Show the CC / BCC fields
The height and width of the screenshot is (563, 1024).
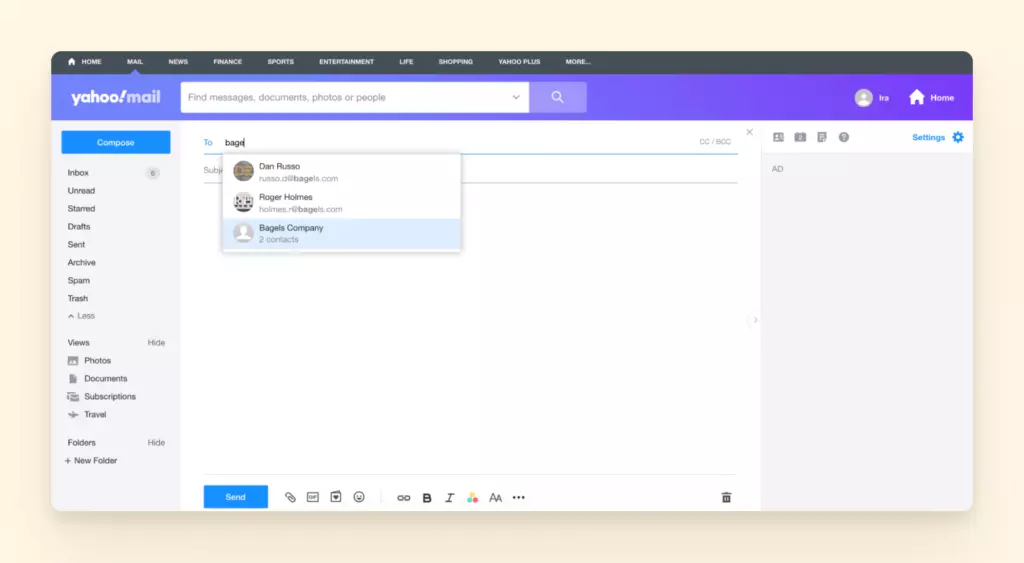pos(715,142)
